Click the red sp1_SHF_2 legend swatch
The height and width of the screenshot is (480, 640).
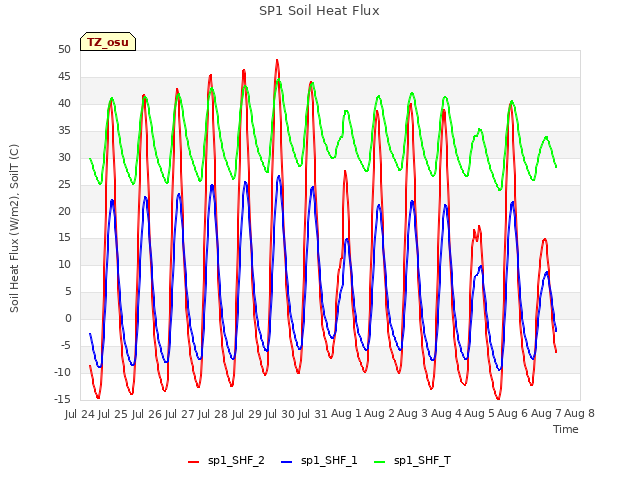193,462
